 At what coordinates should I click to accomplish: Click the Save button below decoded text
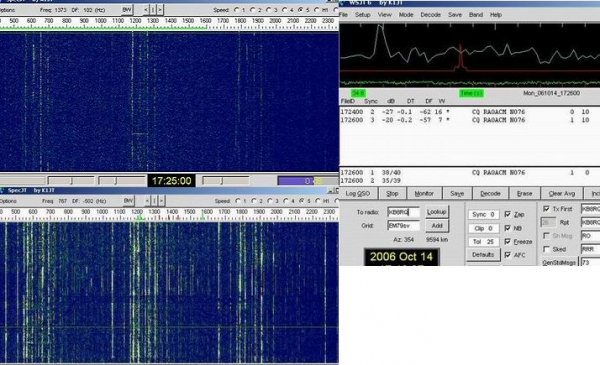pos(457,194)
